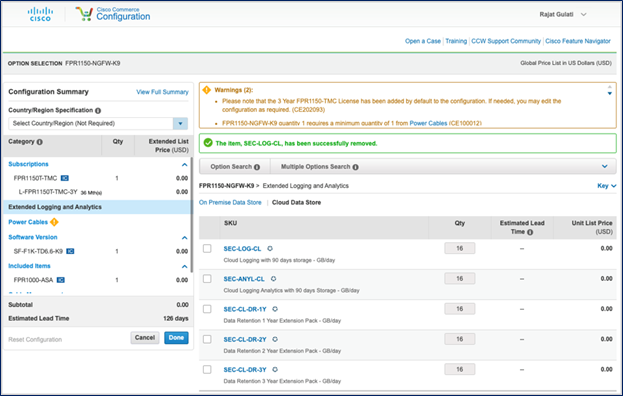Switch to On Premise Data Store tab
Viewport: 623px width, 396px height.
230,203
